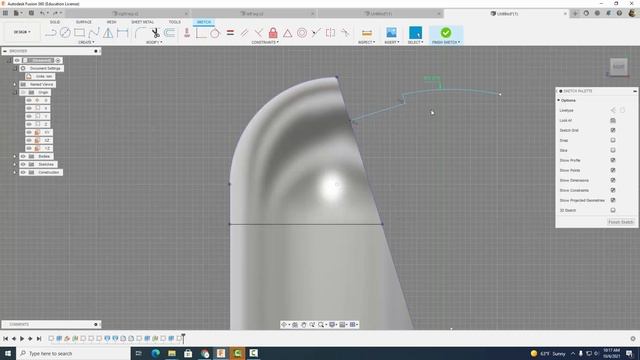The width and height of the screenshot is (640, 360).
Task: Toggle Show Points checkbox
Action: click(613, 170)
